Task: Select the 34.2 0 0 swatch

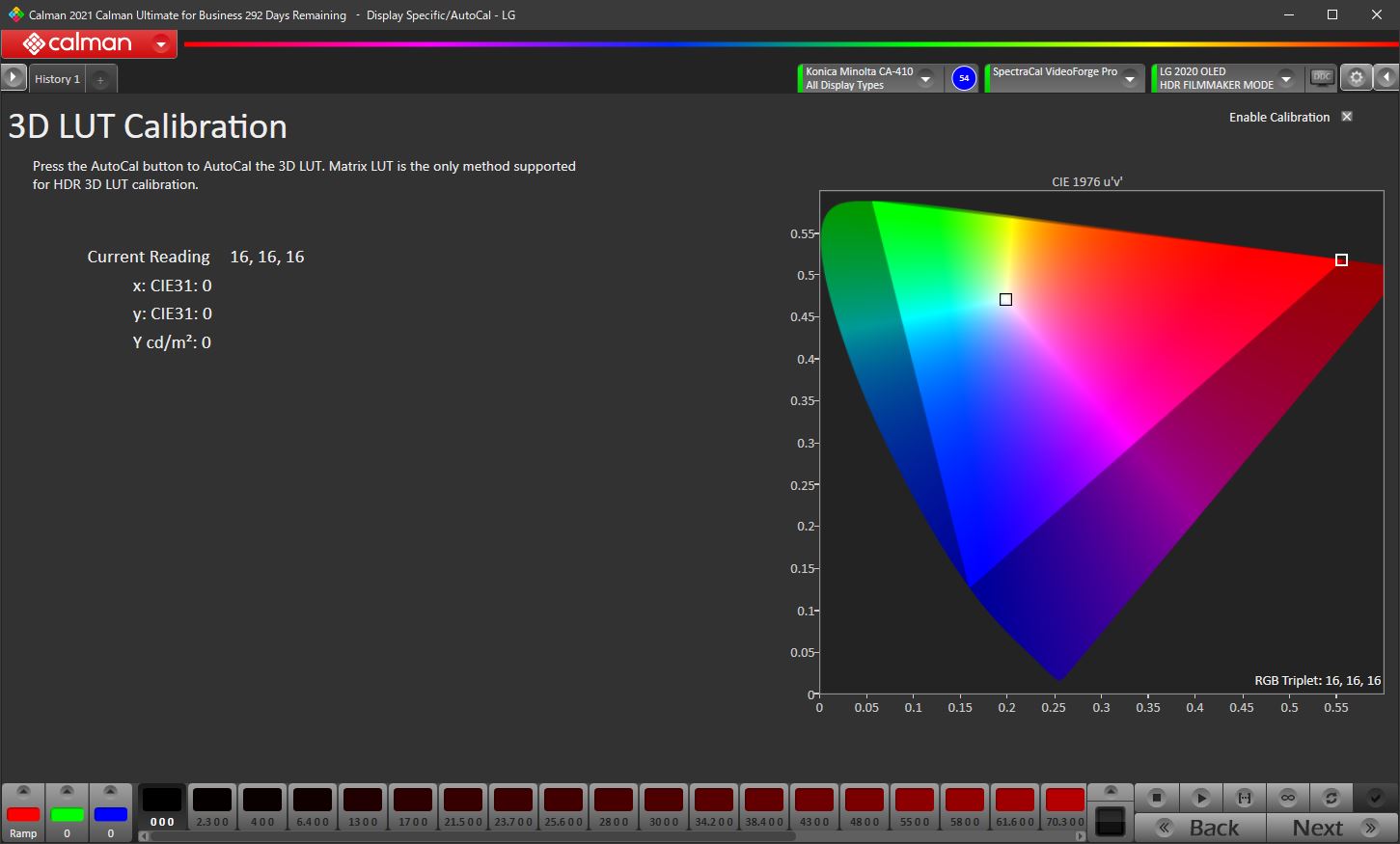Action: point(714,807)
